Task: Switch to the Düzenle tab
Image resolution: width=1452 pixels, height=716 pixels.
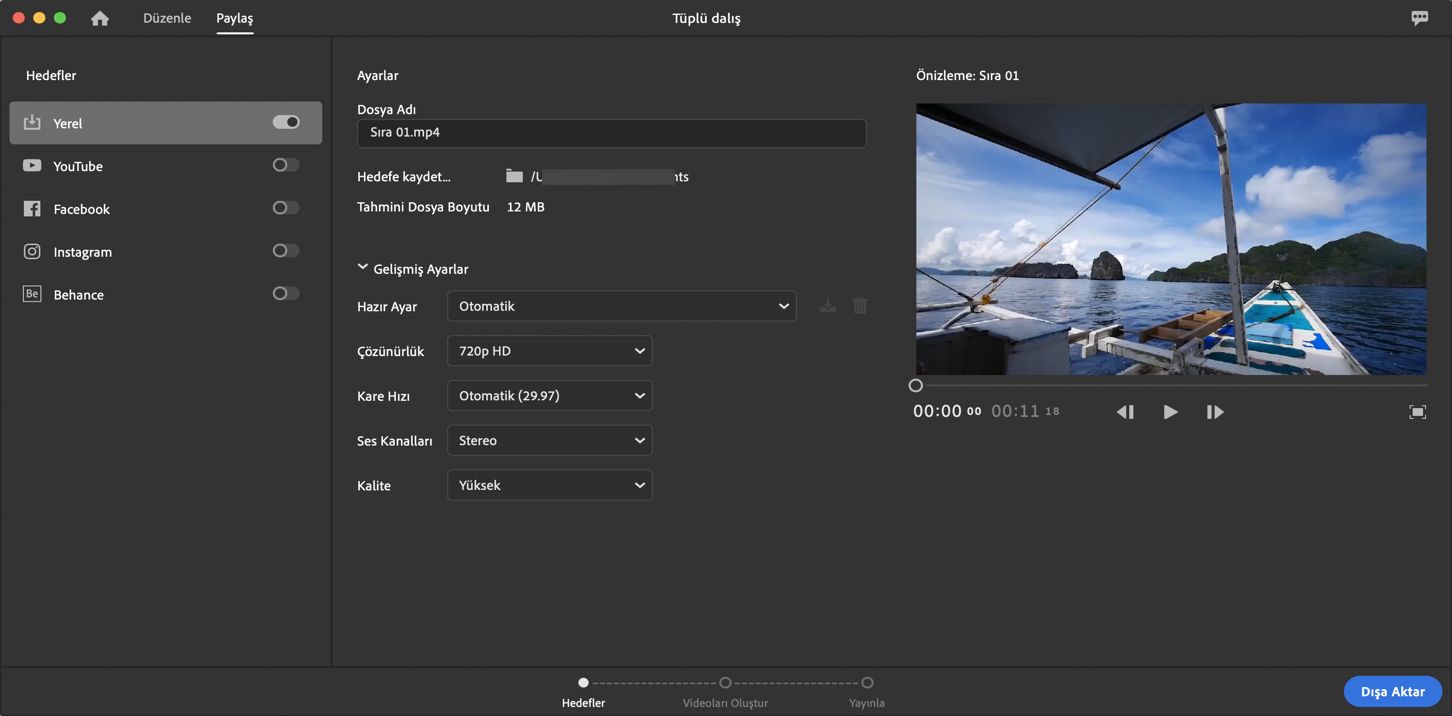Action: pyautogui.click(x=167, y=18)
